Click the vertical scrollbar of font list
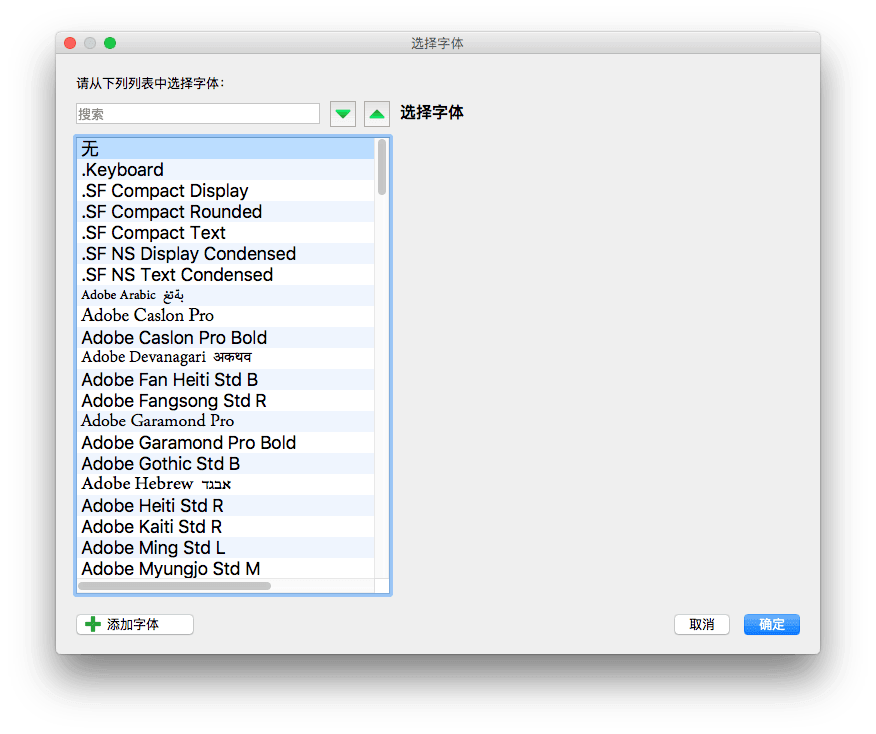Viewport: 876px width, 734px height. coord(382,167)
